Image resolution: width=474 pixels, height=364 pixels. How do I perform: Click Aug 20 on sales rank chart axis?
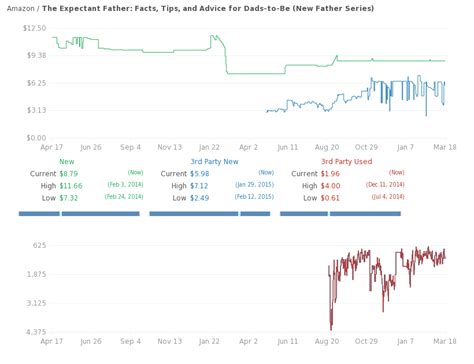coord(327,341)
